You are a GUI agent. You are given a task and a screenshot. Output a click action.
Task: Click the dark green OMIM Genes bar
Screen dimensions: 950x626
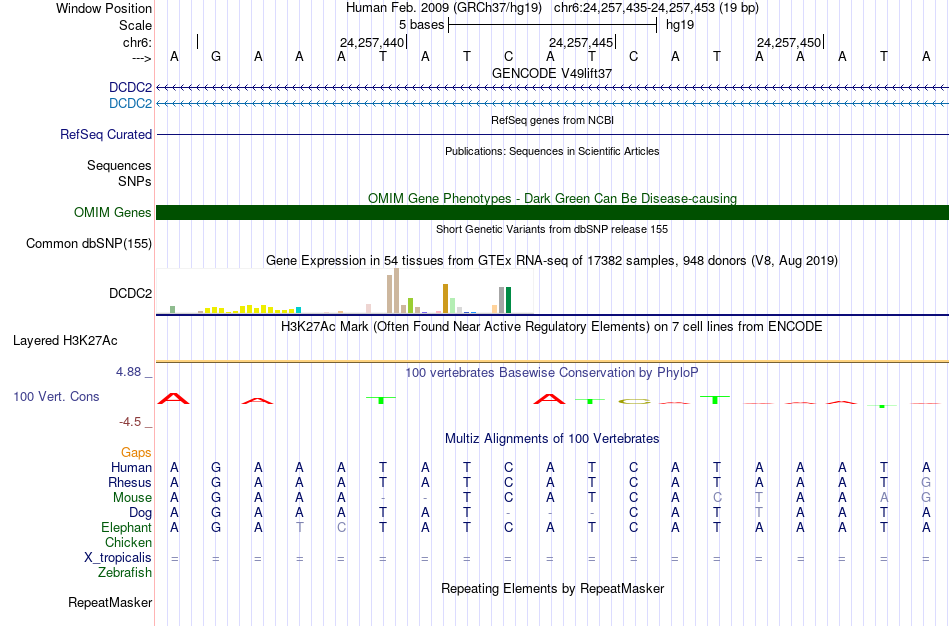point(552,212)
